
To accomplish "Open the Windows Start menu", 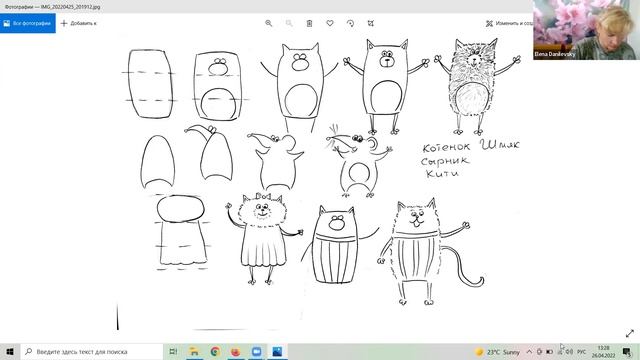I will click(x=10, y=351).
